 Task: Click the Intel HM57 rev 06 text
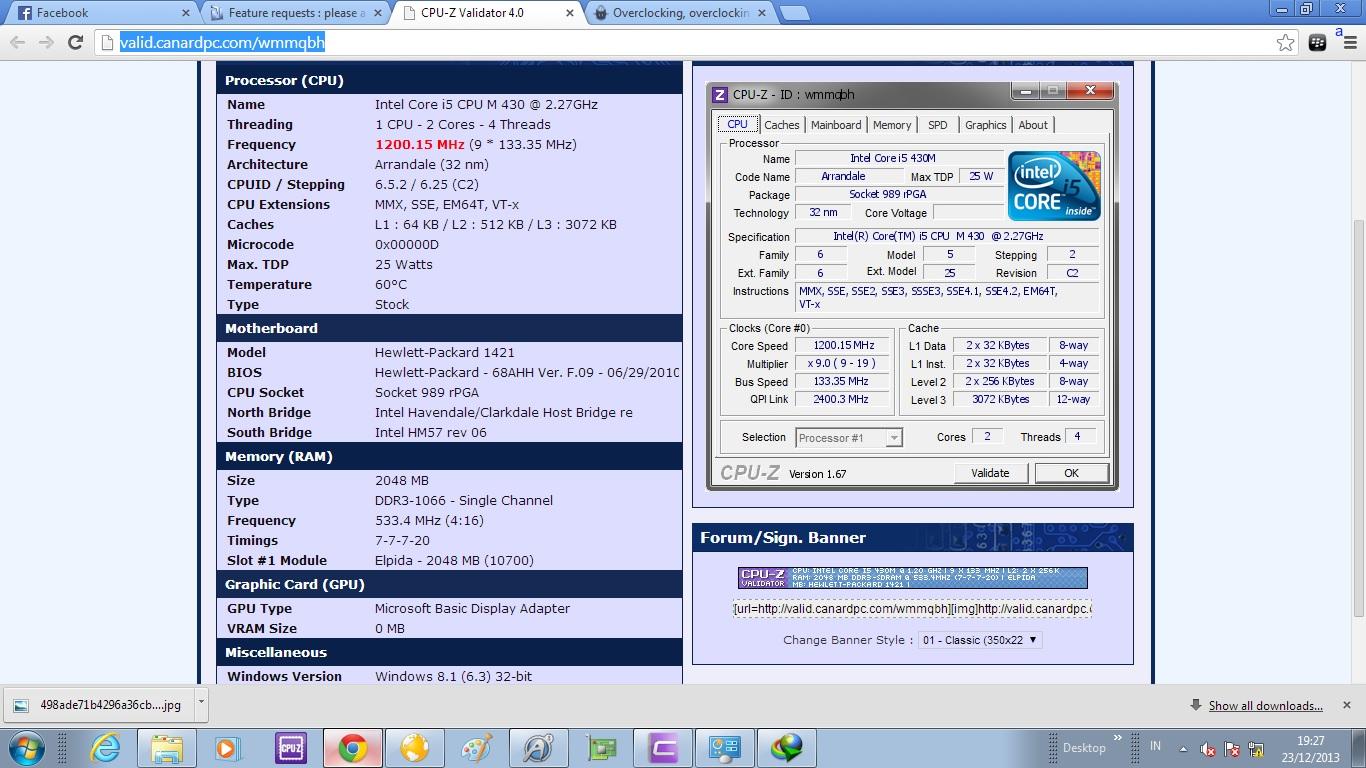(x=431, y=432)
